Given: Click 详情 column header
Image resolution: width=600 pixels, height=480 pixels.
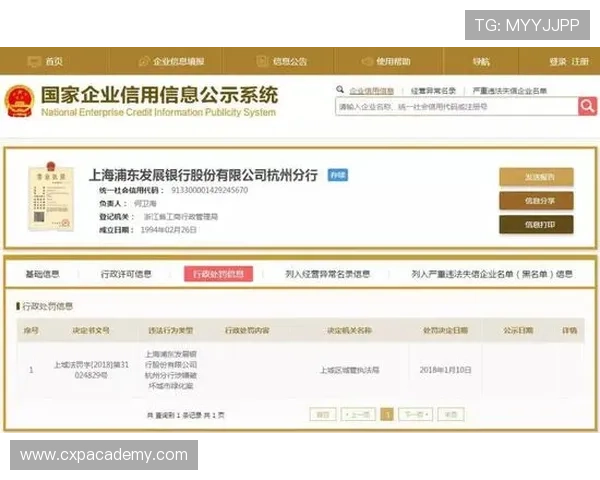Looking at the screenshot, I should point(569,330).
